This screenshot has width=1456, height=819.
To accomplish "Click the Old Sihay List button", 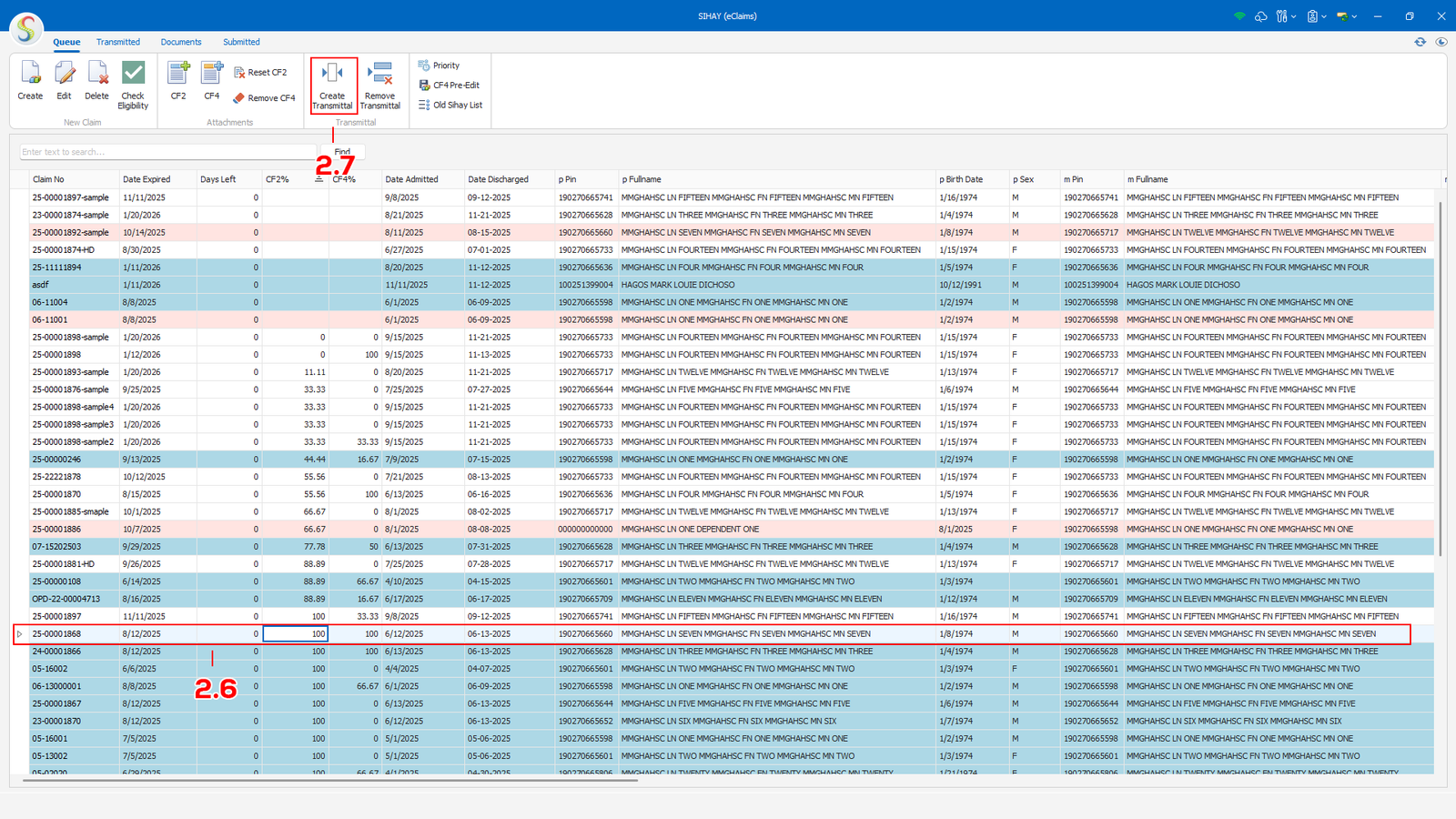I will pos(450,105).
